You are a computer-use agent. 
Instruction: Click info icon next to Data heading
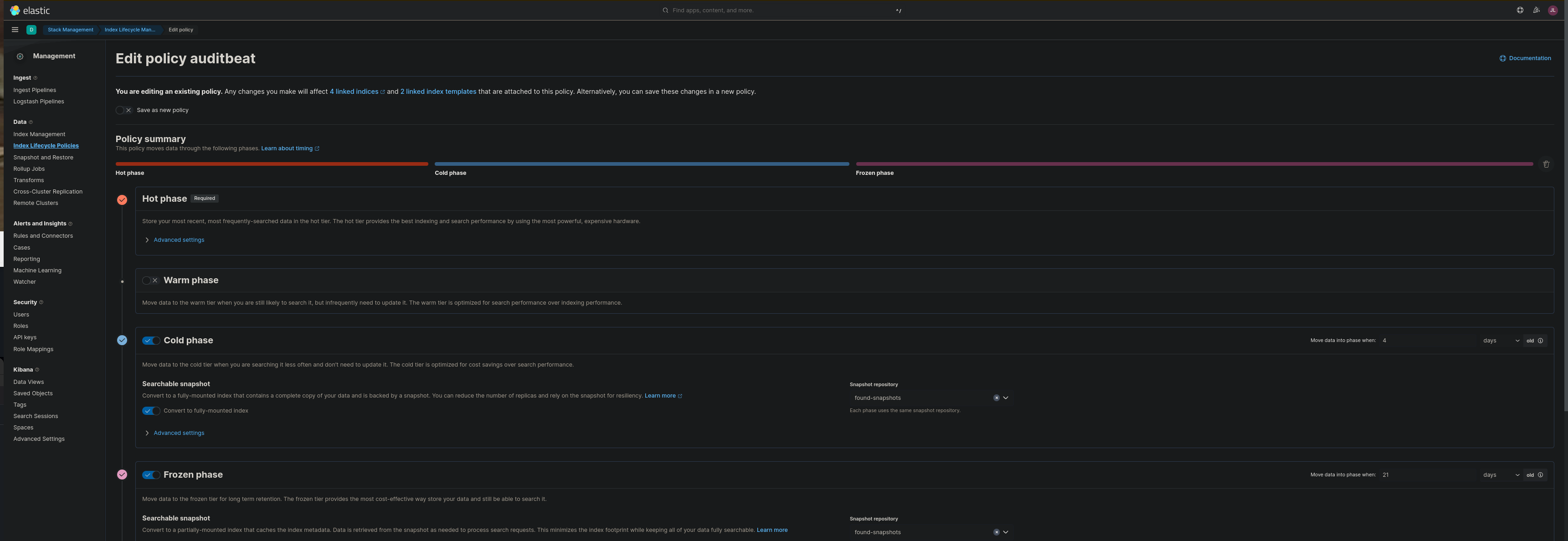coord(31,122)
